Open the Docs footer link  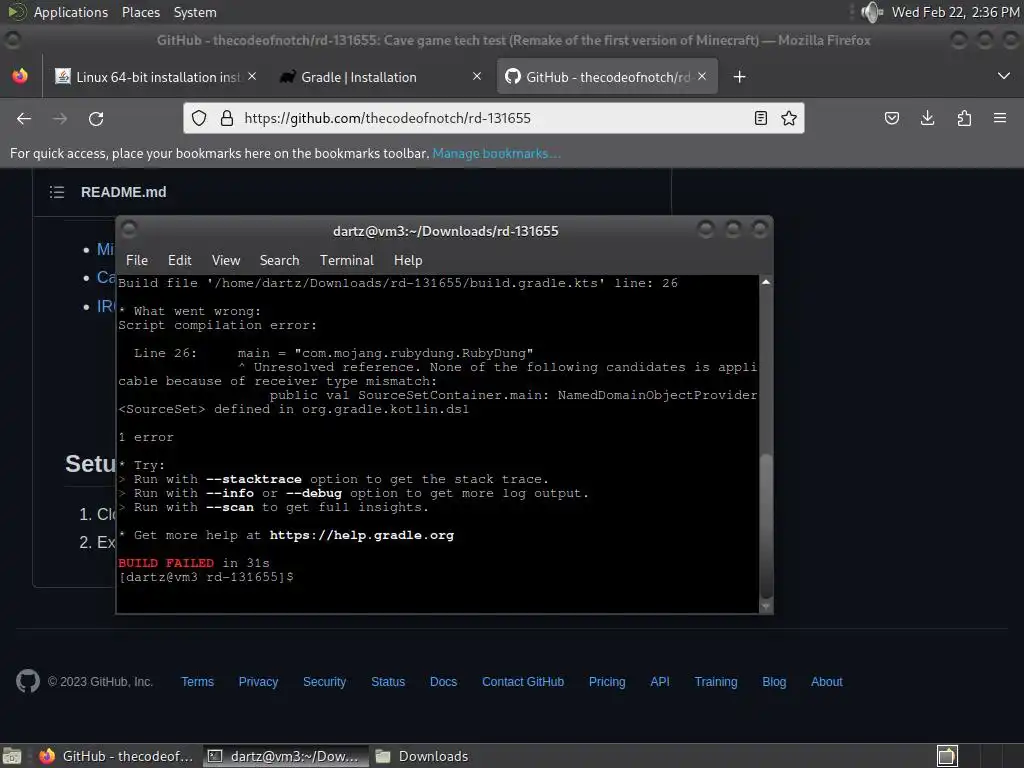point(443,682)
